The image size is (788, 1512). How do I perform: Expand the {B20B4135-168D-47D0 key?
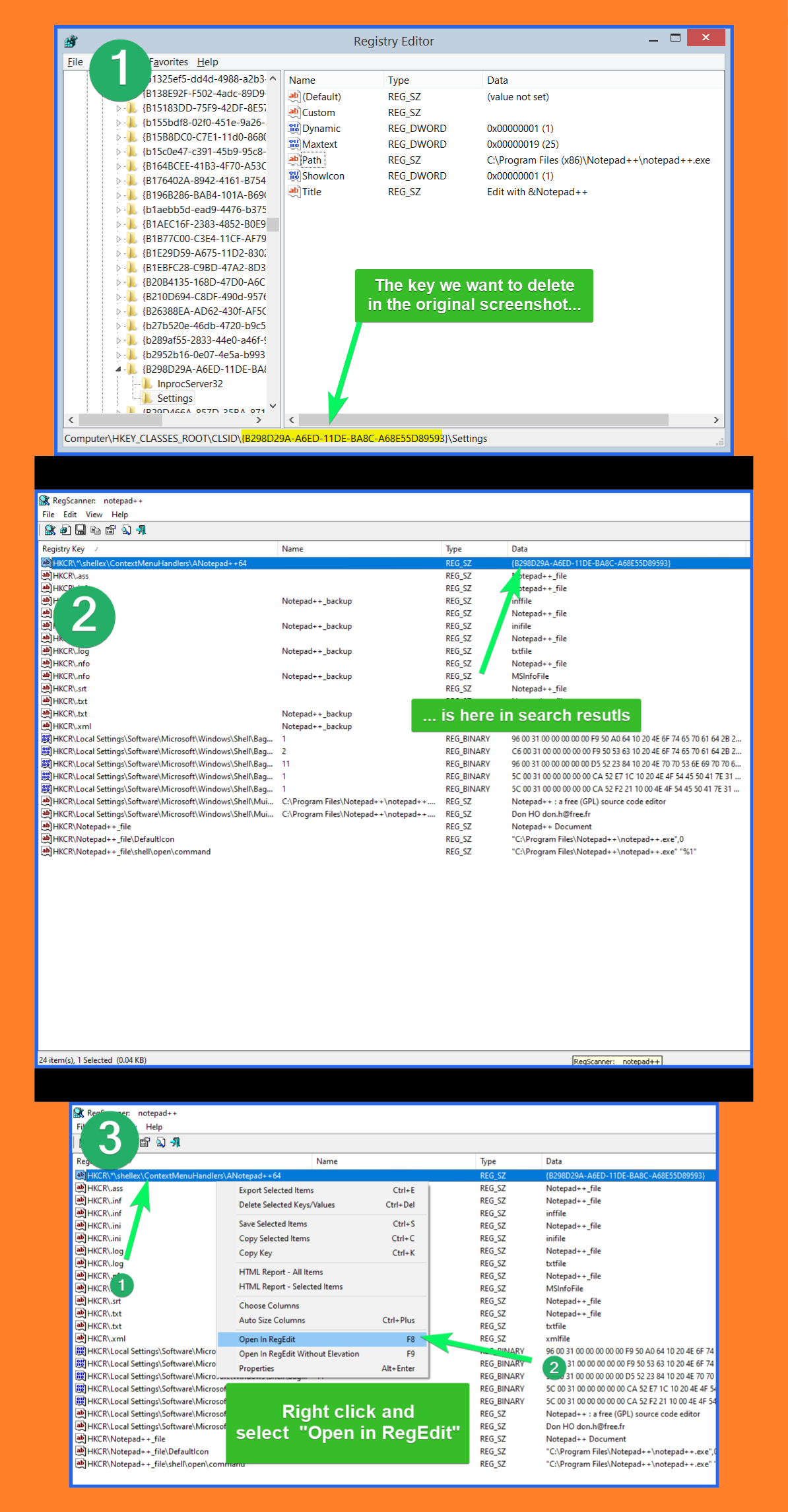119,282
